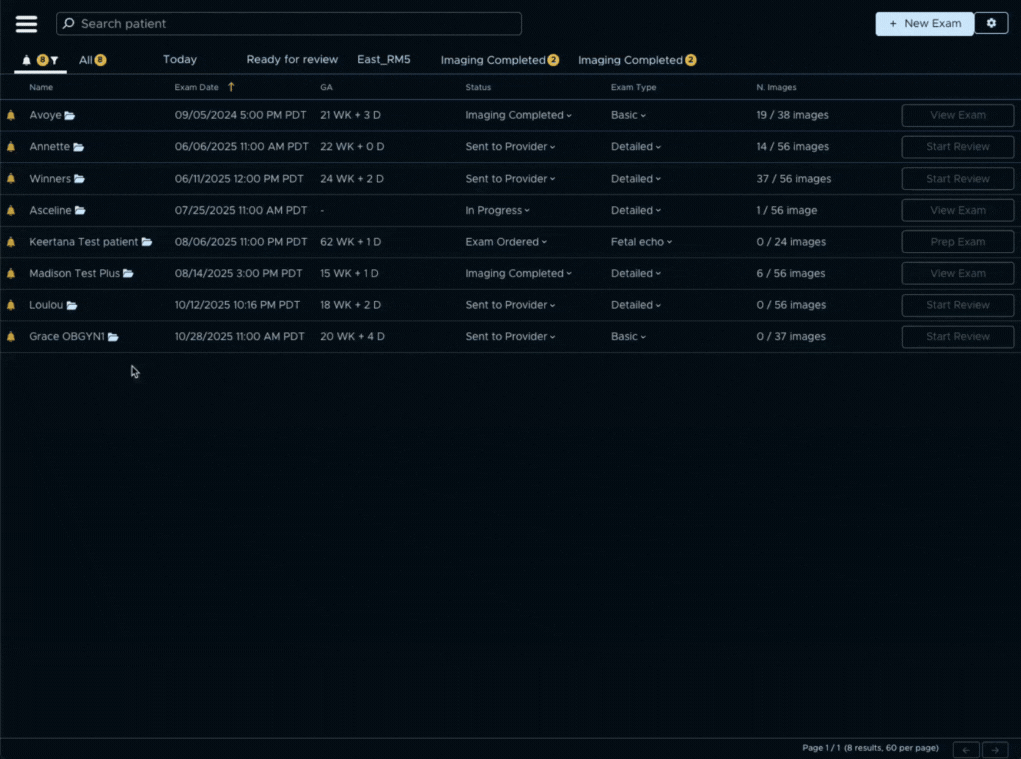1021x759 pixels.
Task: Expand the In Progress status dropdown
Action: click(x=497, y=211)
